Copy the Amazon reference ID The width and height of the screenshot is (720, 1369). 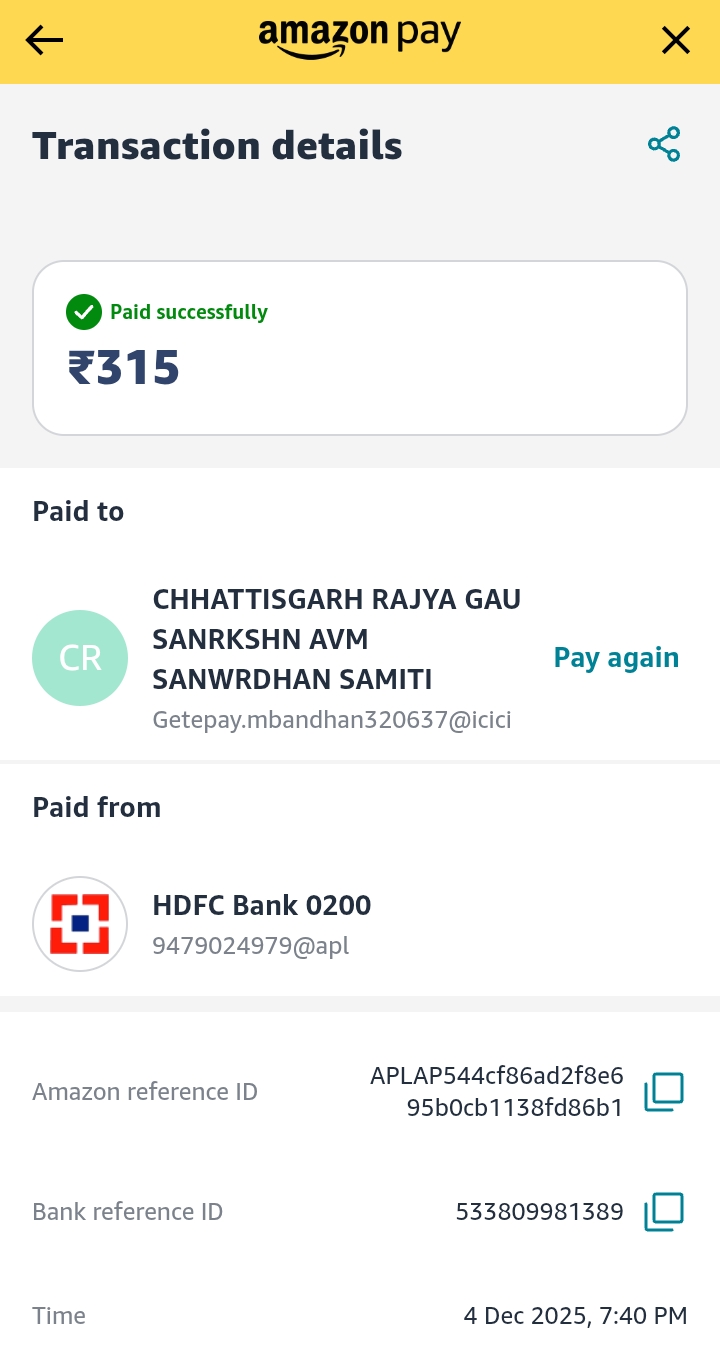click(x=664, y=1091)
